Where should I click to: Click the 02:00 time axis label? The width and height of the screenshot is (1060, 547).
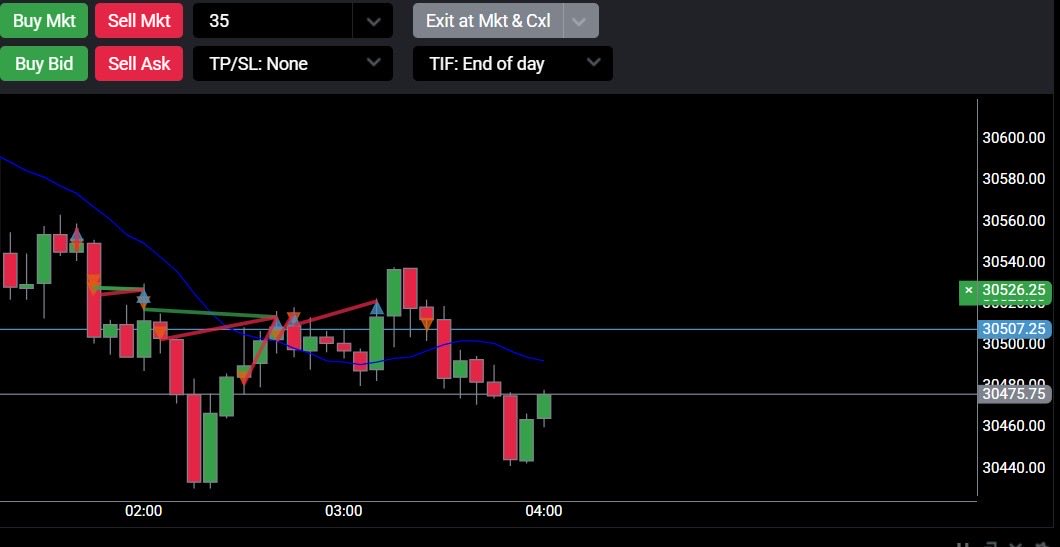(143, 510)
